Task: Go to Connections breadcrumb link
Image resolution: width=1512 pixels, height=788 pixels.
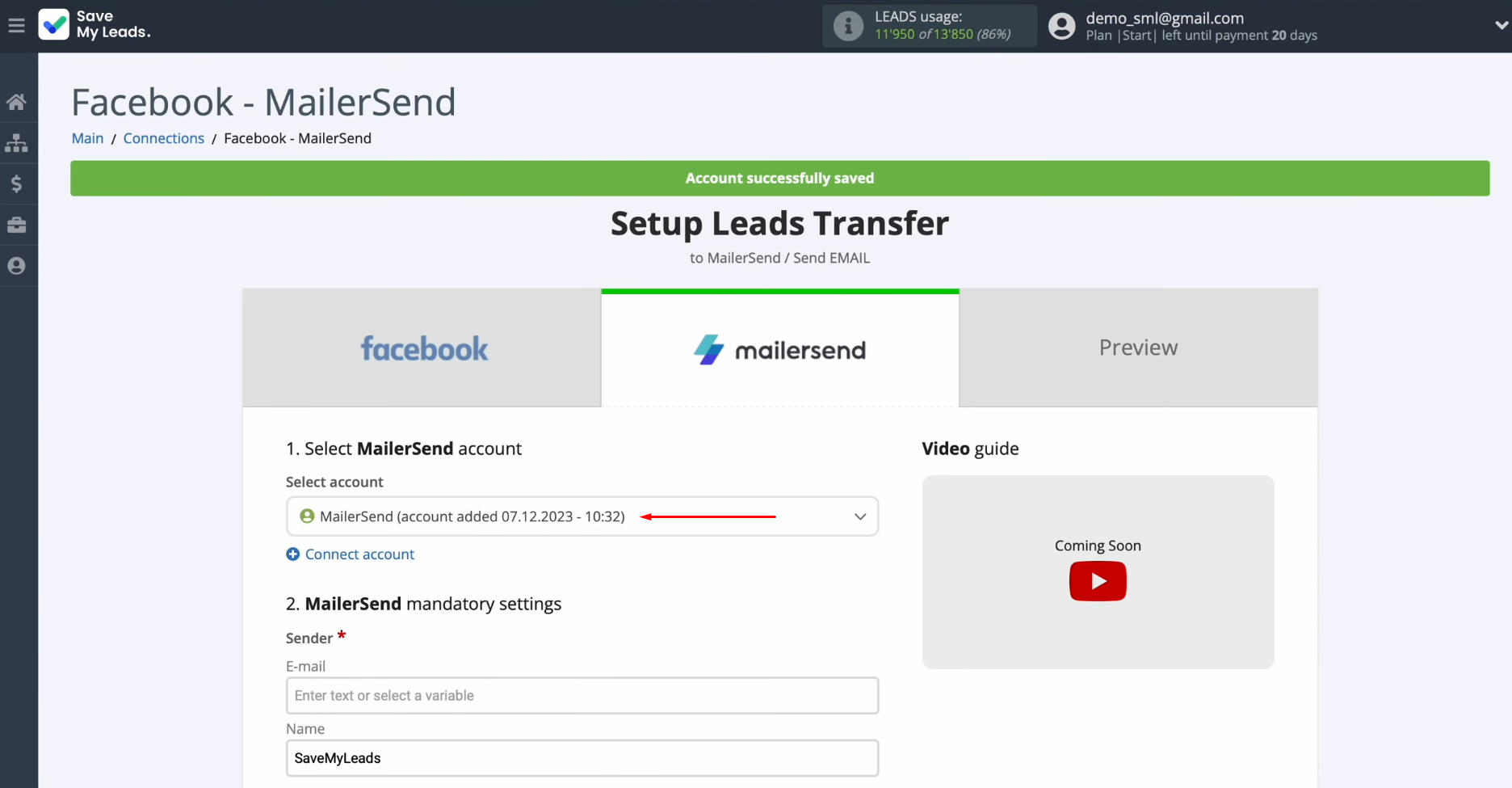Action: pos(164,138)
